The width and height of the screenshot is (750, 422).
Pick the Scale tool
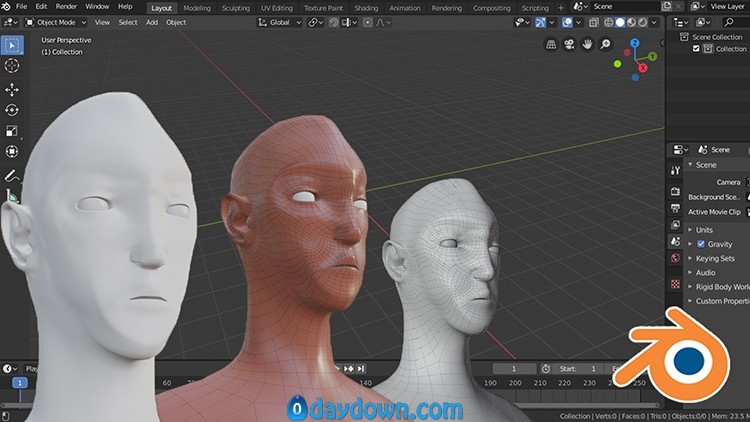12,131
